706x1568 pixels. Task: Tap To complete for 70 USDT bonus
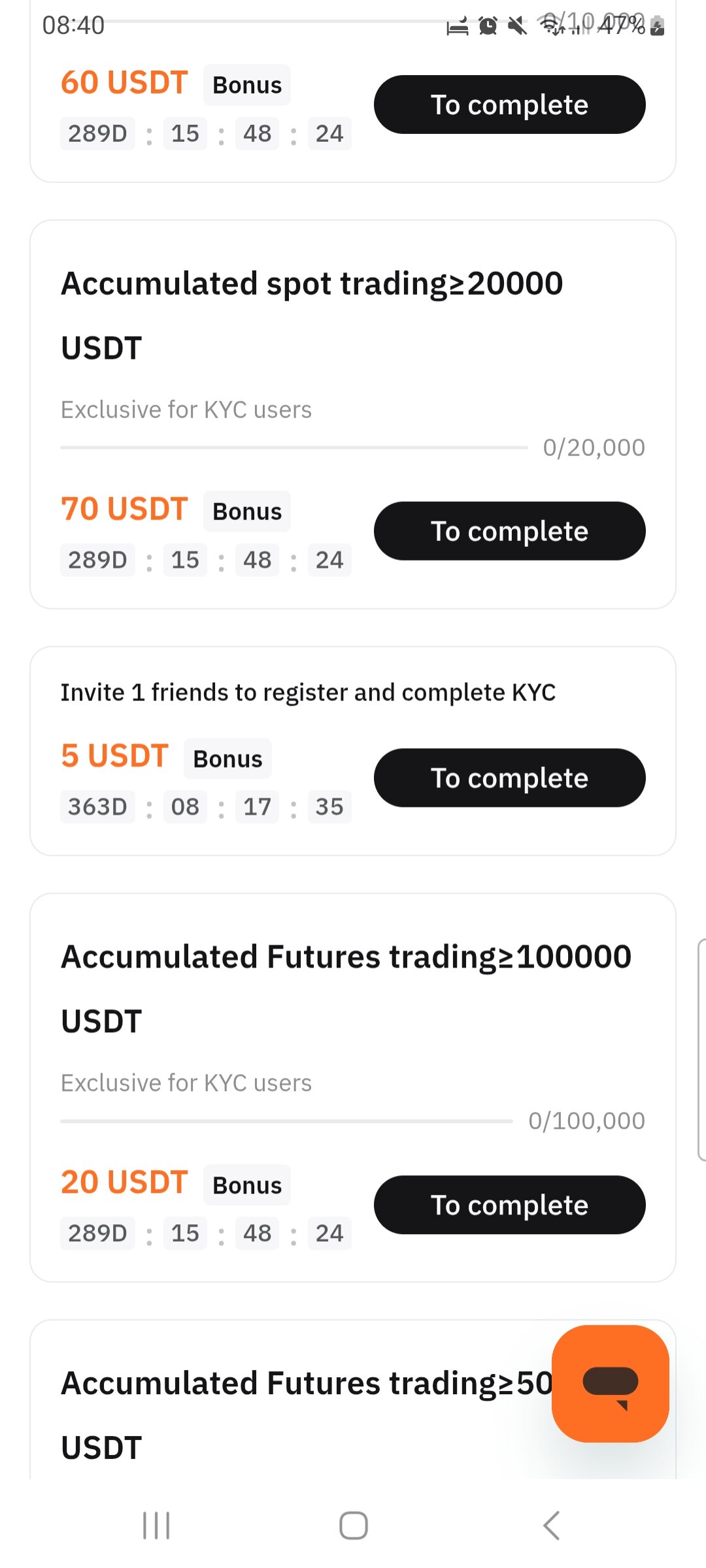(x=509, y=531)
